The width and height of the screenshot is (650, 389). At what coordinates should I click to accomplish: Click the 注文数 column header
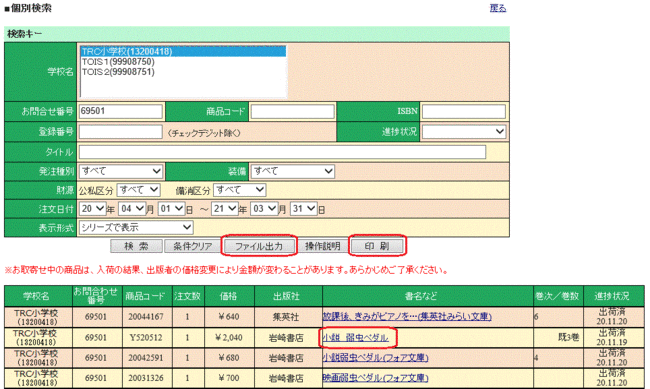[187, 296]
